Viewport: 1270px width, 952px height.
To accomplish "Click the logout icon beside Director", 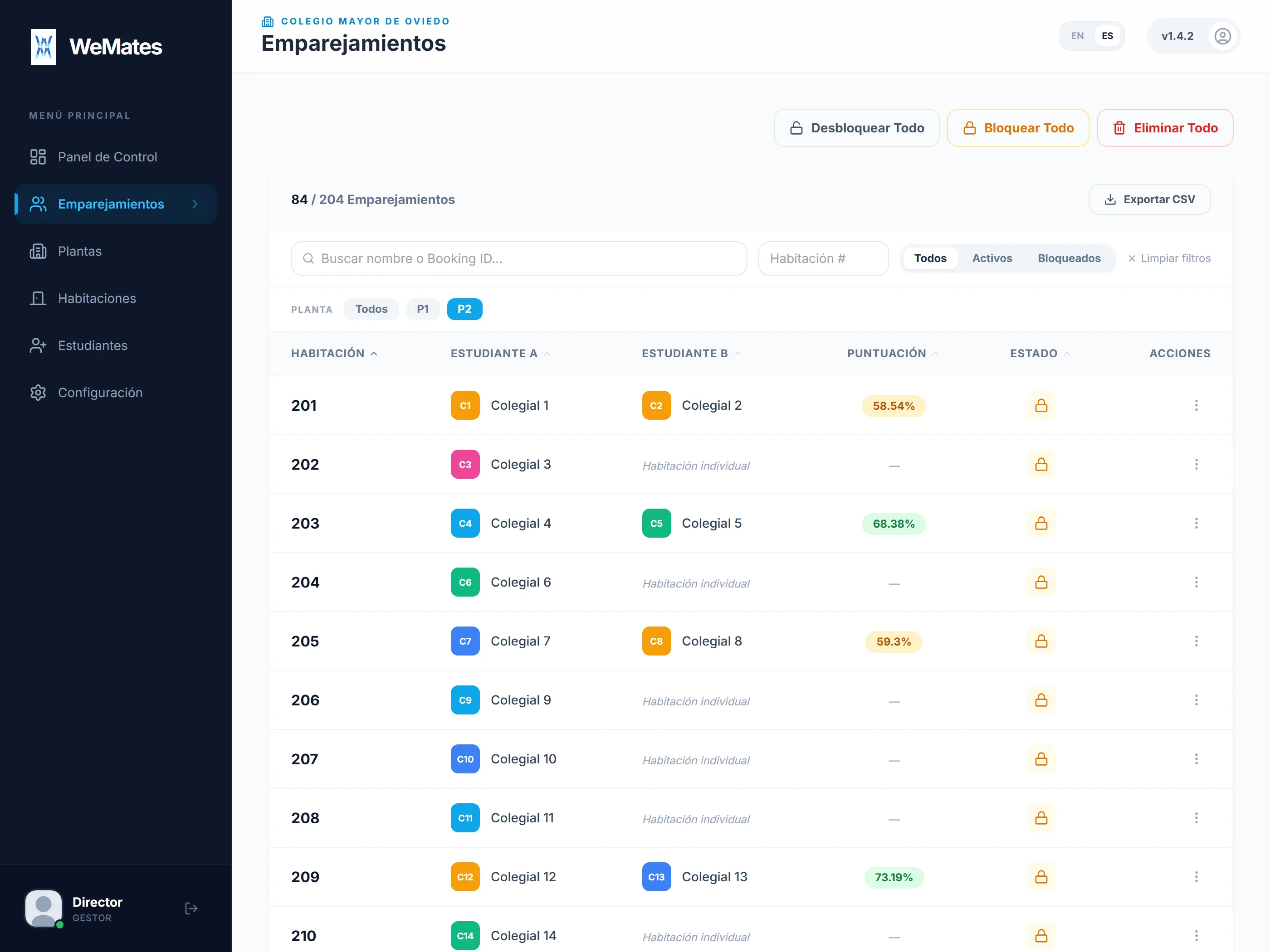I will pos(191,908).
